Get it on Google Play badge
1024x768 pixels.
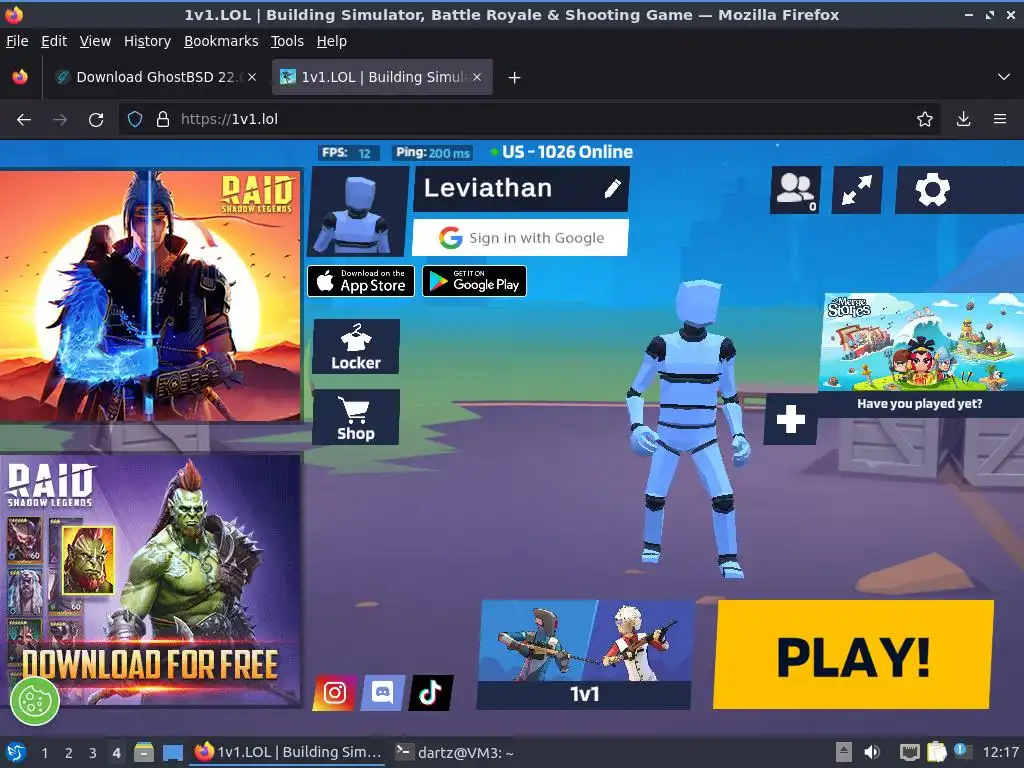click(x=474, y=281)
